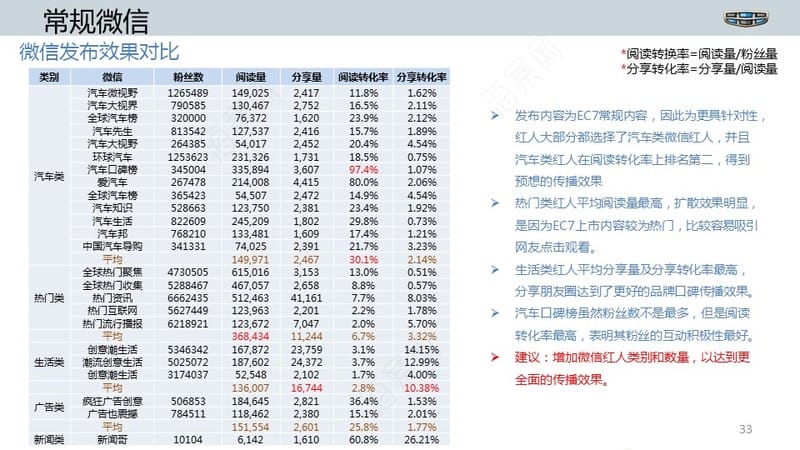
Task: Click the 汽车微视野 account name
Action: tap(112, 93)
